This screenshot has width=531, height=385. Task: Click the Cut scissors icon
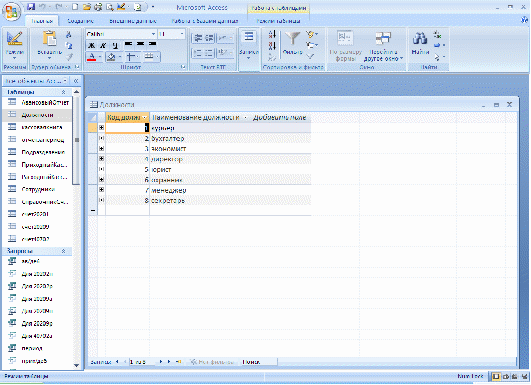point(69,35)
